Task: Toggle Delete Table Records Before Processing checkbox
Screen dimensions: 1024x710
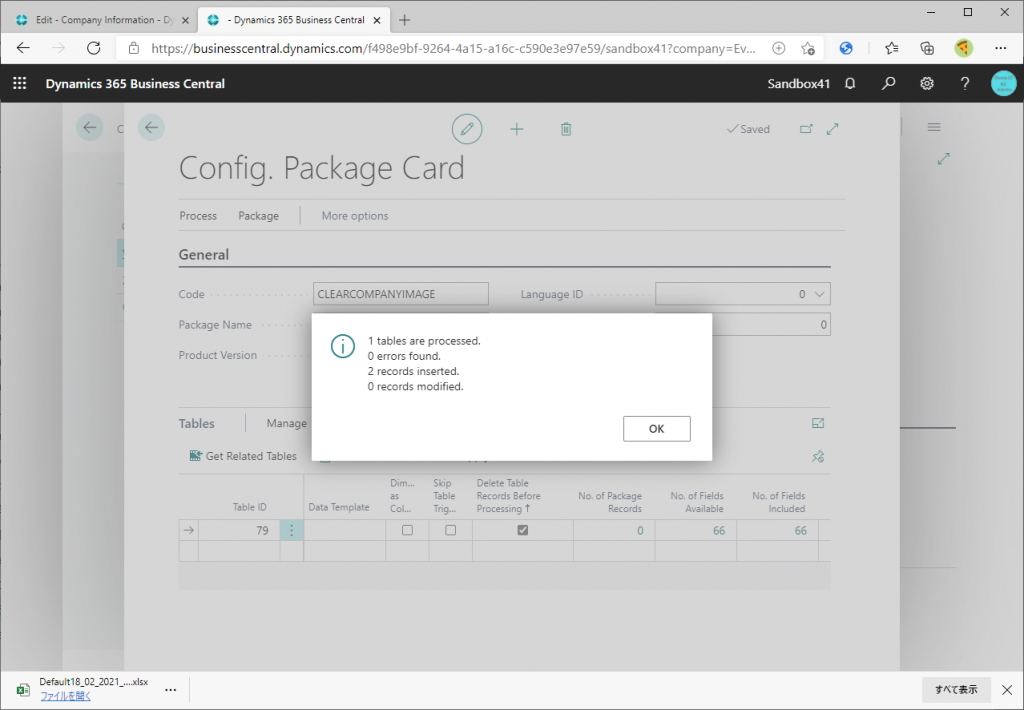Action: [522, 530]
